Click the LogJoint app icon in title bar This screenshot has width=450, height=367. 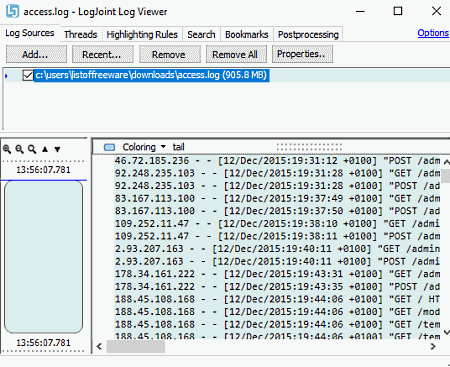[12, 11]
